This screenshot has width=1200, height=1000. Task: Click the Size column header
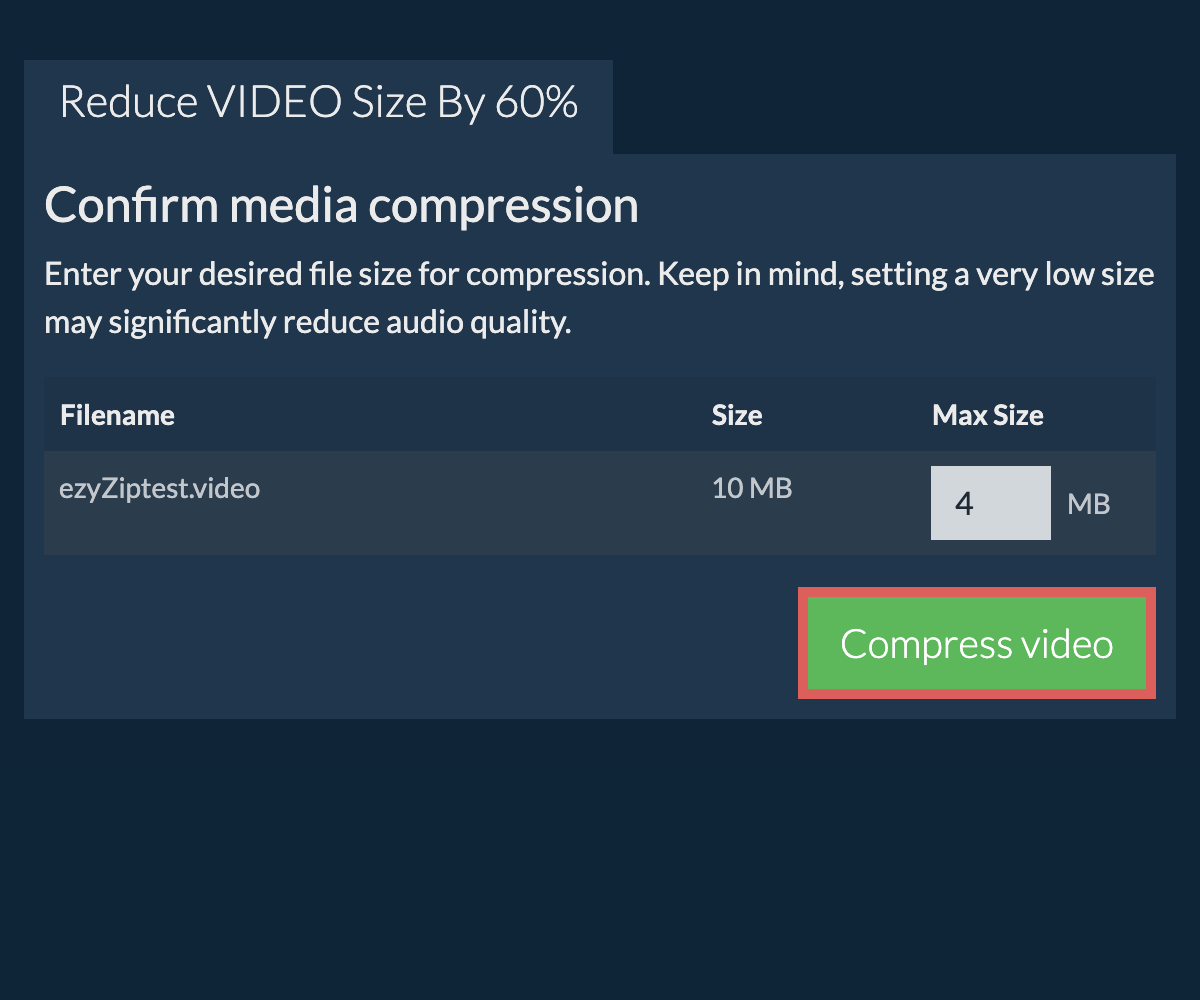click(x=736, y=415)
